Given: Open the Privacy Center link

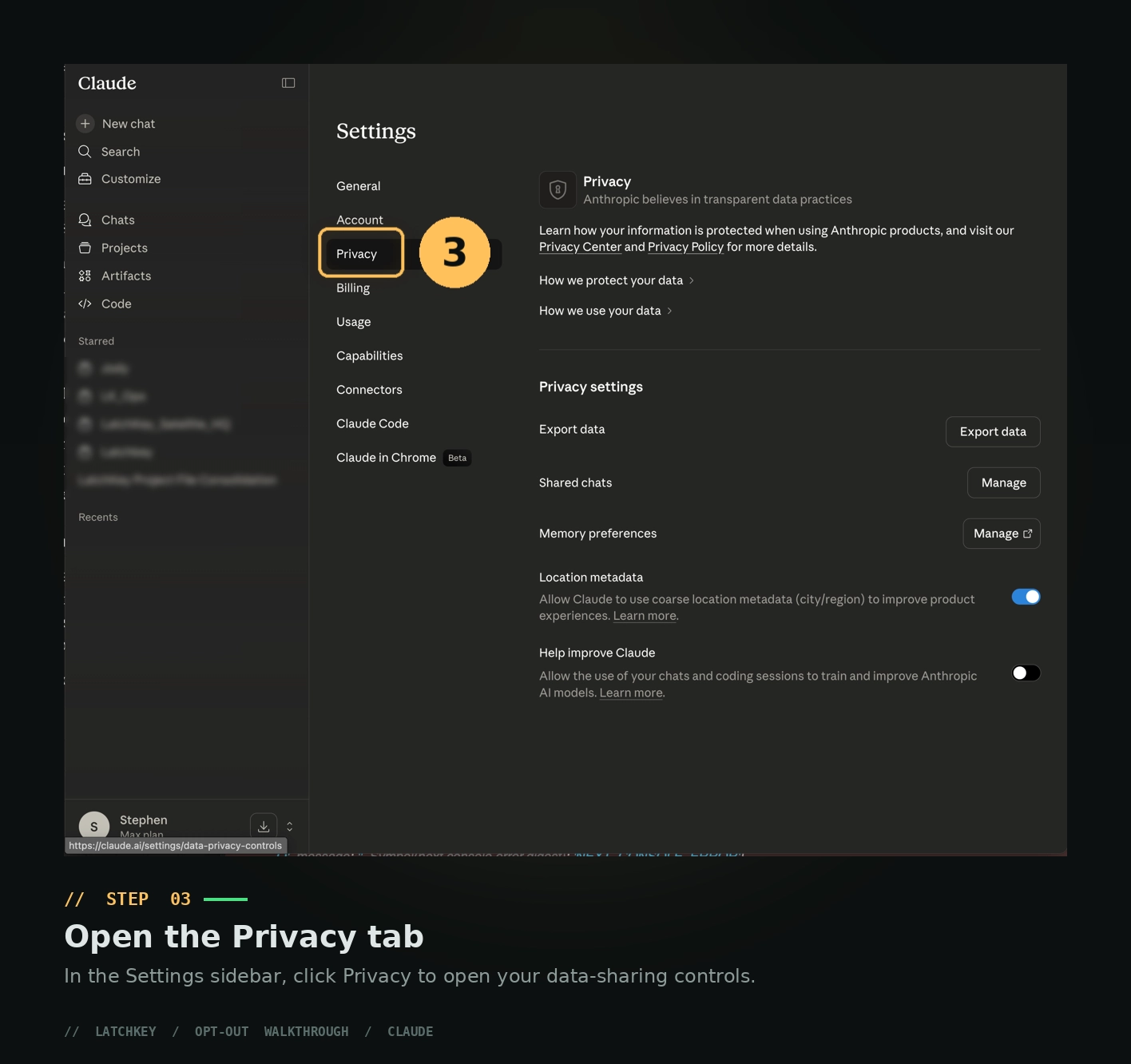Looking at the screenshot, I should pyautogui.click(x=580, y=247).
